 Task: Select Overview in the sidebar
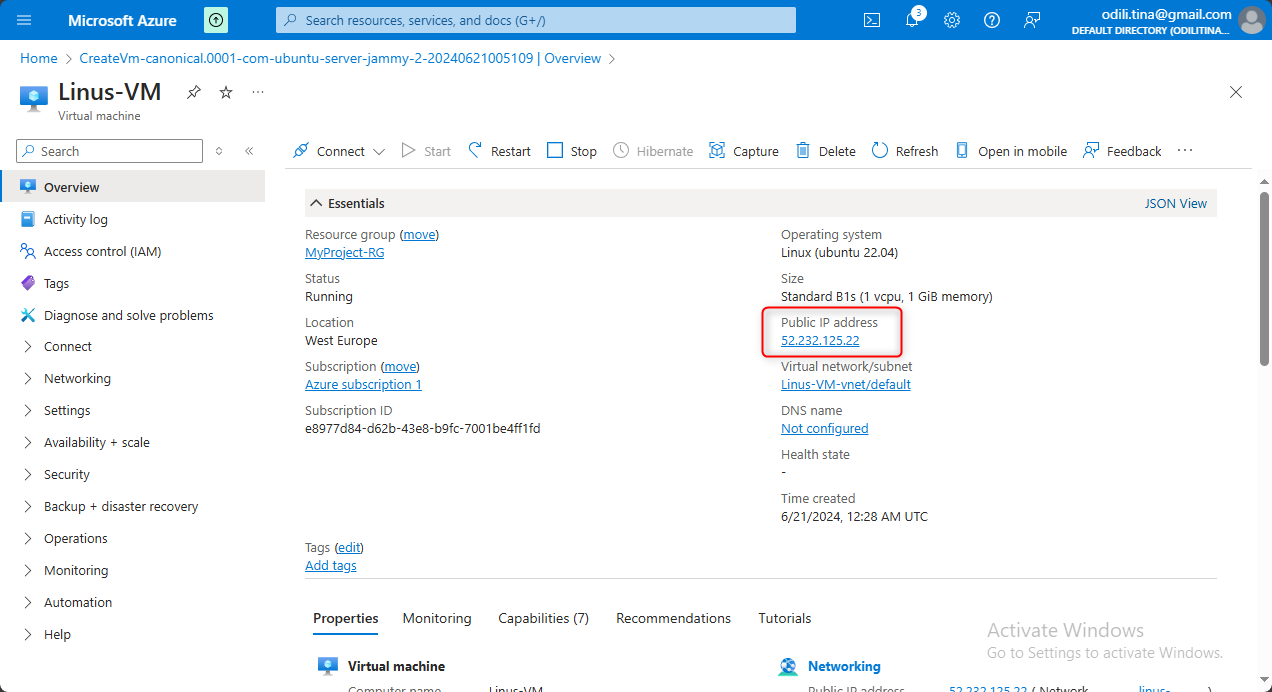click(133, 187)
